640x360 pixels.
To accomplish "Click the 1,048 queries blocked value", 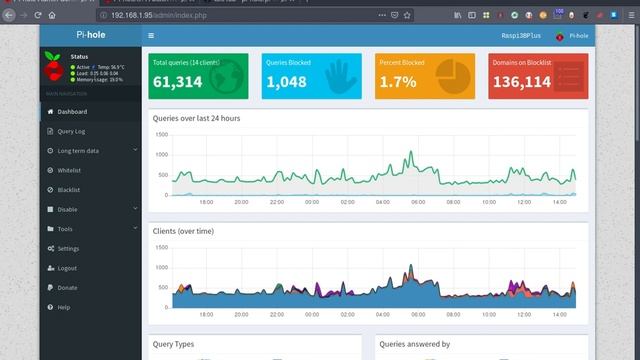I will 286,82.
